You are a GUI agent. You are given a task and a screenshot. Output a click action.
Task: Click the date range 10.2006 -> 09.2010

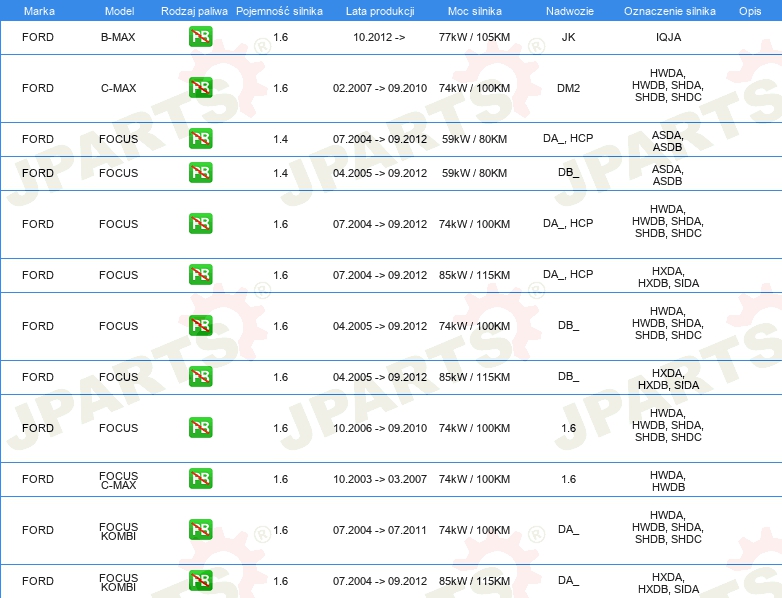[380, 428]
